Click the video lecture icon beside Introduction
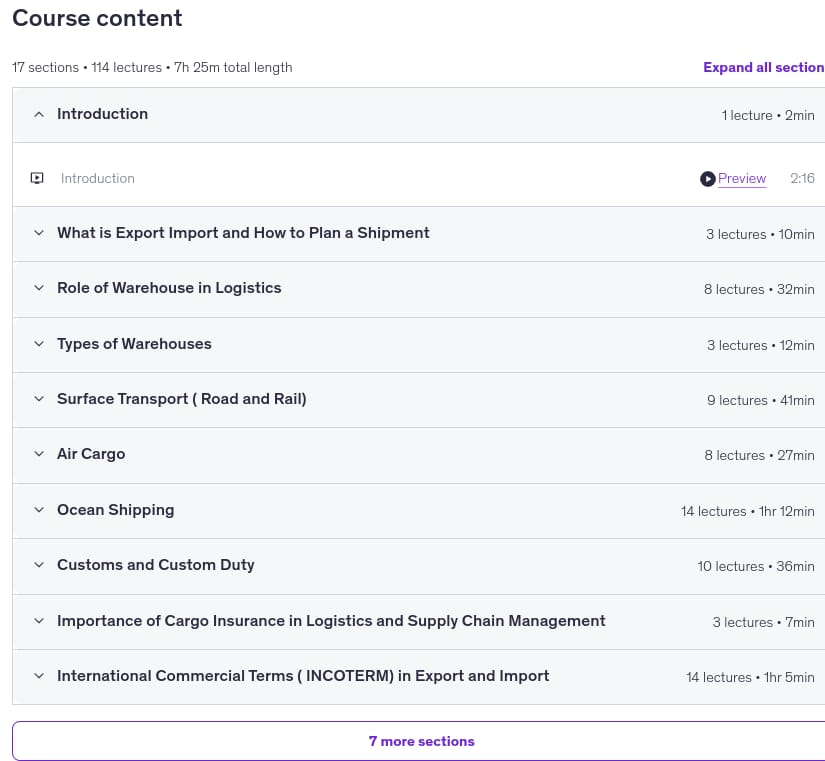 (x=37, y=178)
